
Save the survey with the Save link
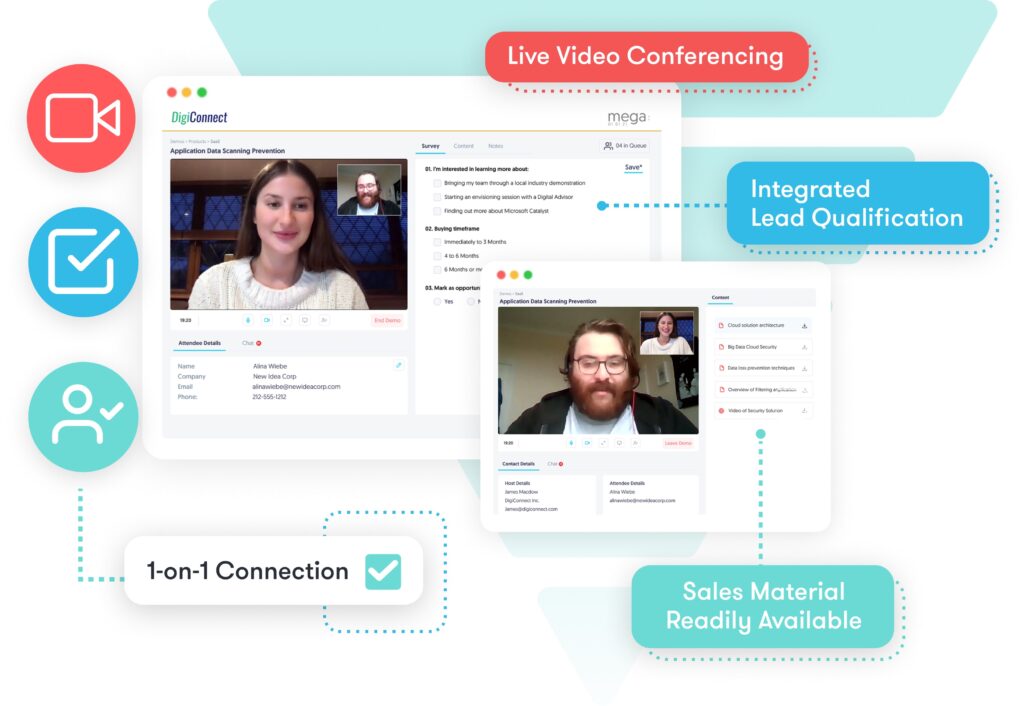coord(633,168)
